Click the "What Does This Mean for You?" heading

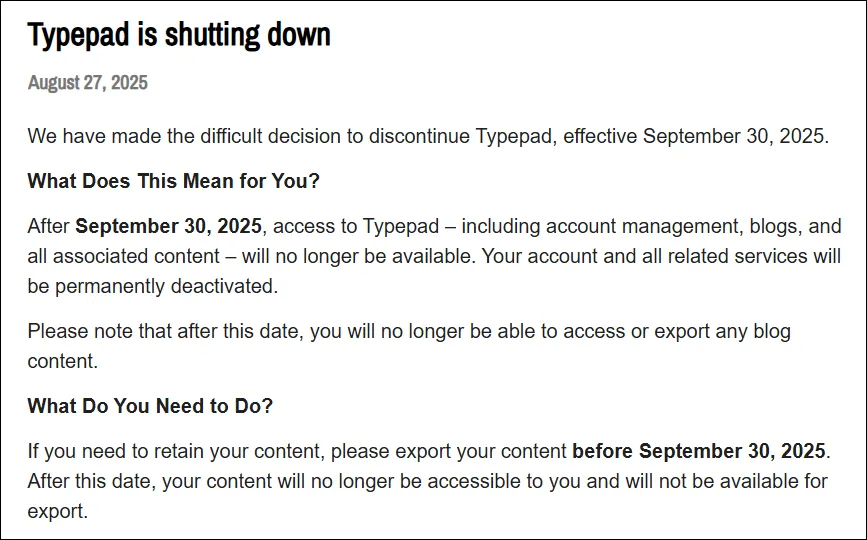tap(174, 181)
